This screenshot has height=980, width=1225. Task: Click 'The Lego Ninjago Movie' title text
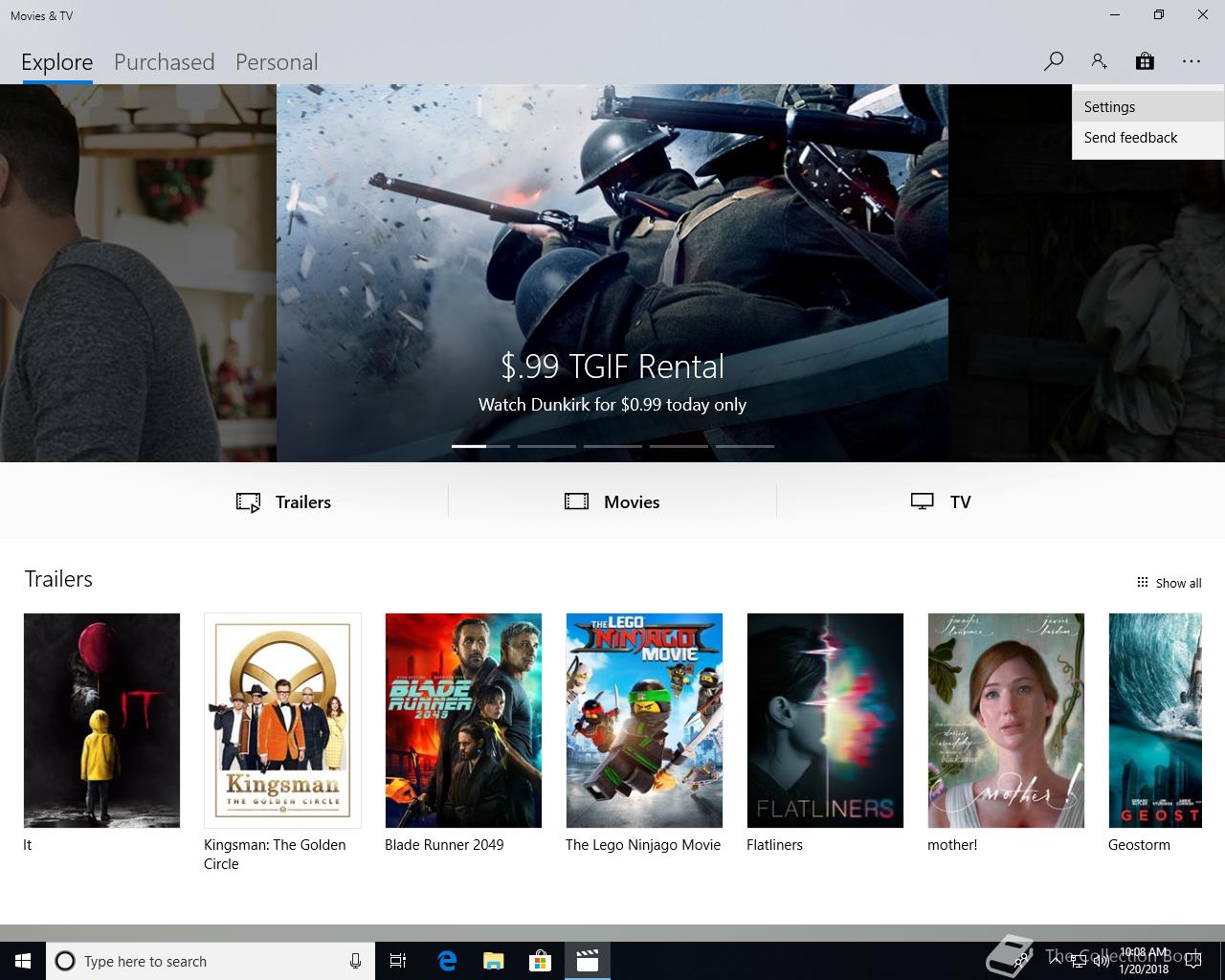click(x=643, y=845)
